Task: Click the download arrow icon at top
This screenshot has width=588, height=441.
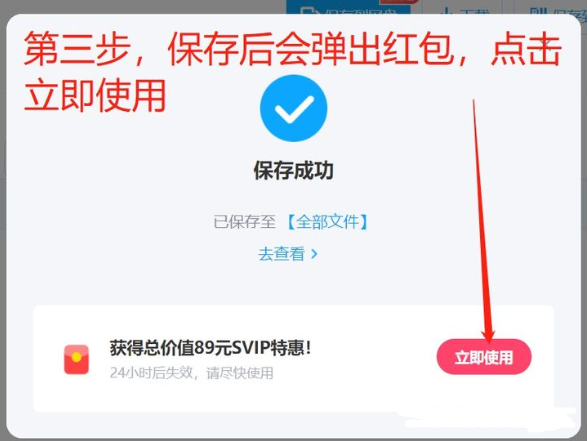Action: [x=447, y=10]
